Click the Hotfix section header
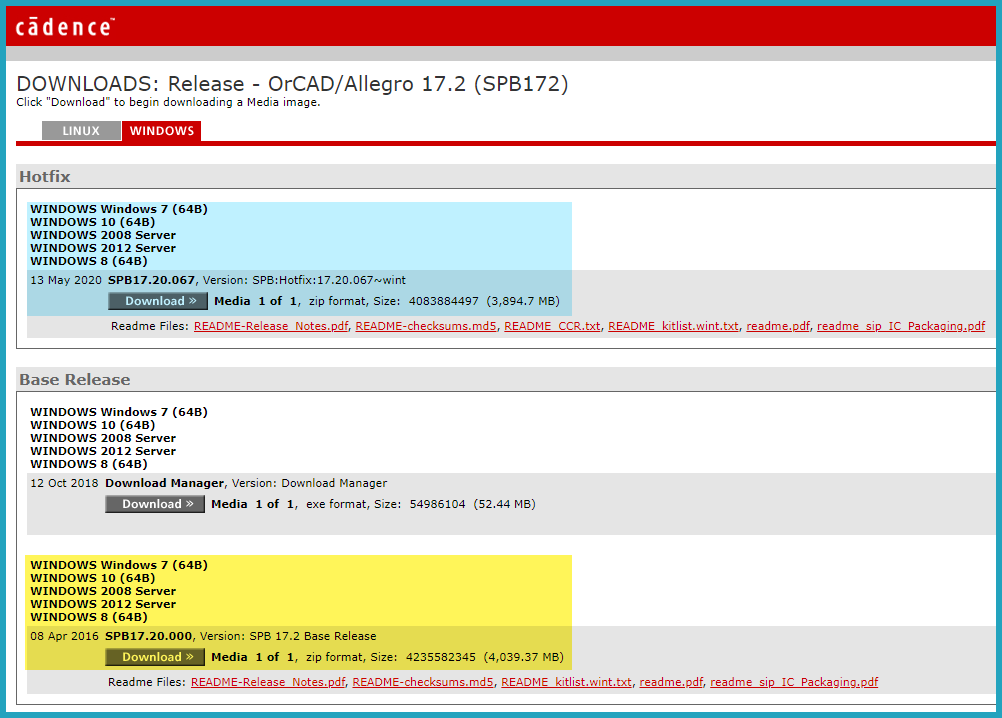 coord(45,176)
